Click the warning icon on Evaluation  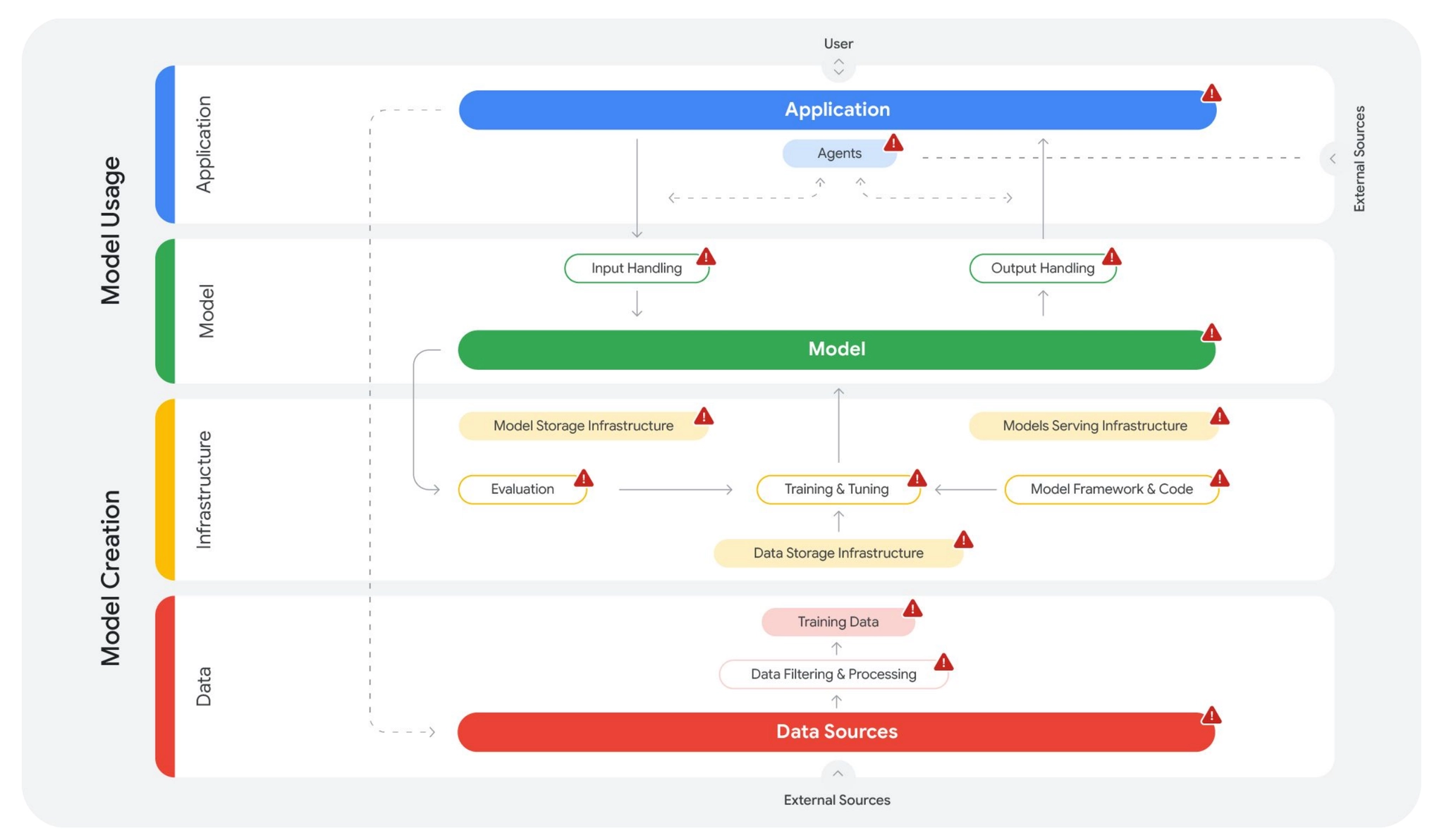pyautogui.click(x=584, y=478)
